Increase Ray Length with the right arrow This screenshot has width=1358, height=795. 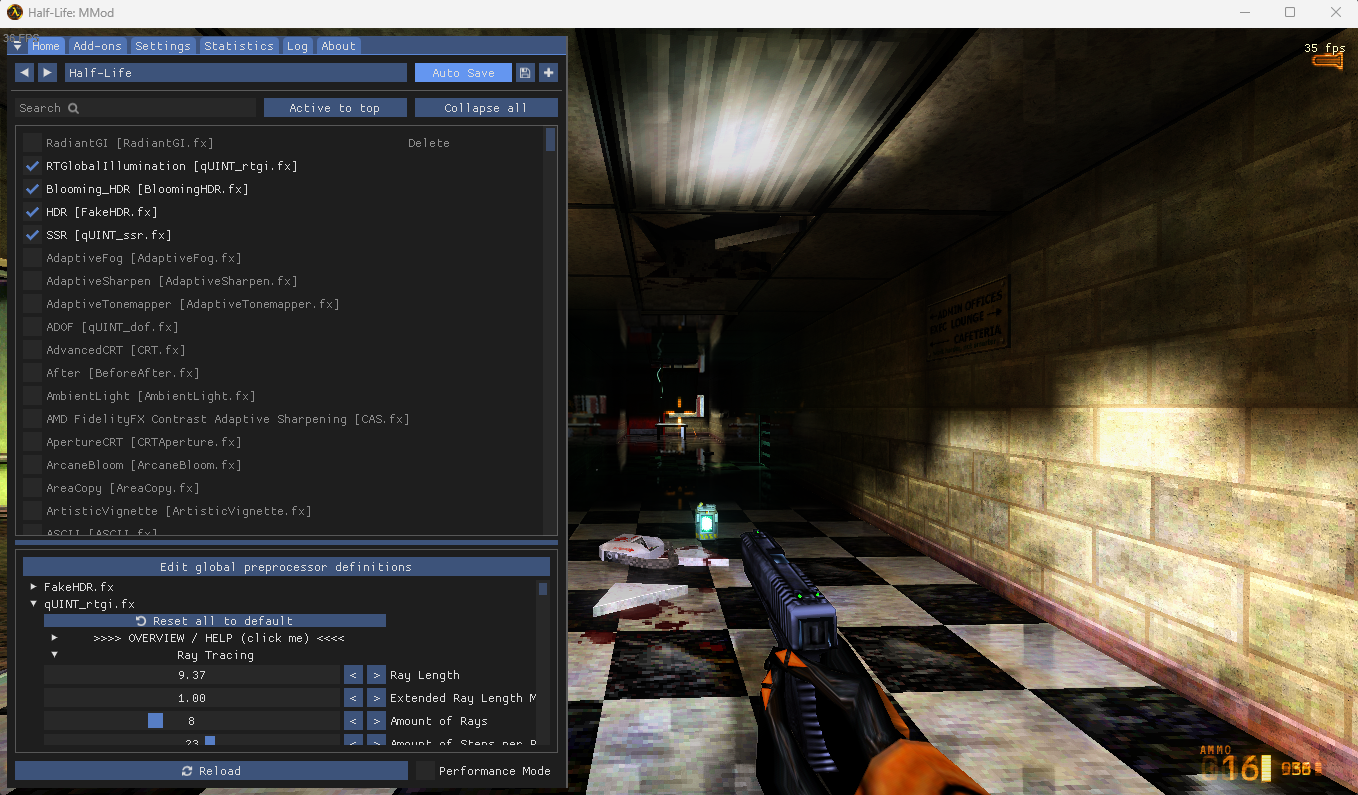[376, 675]
